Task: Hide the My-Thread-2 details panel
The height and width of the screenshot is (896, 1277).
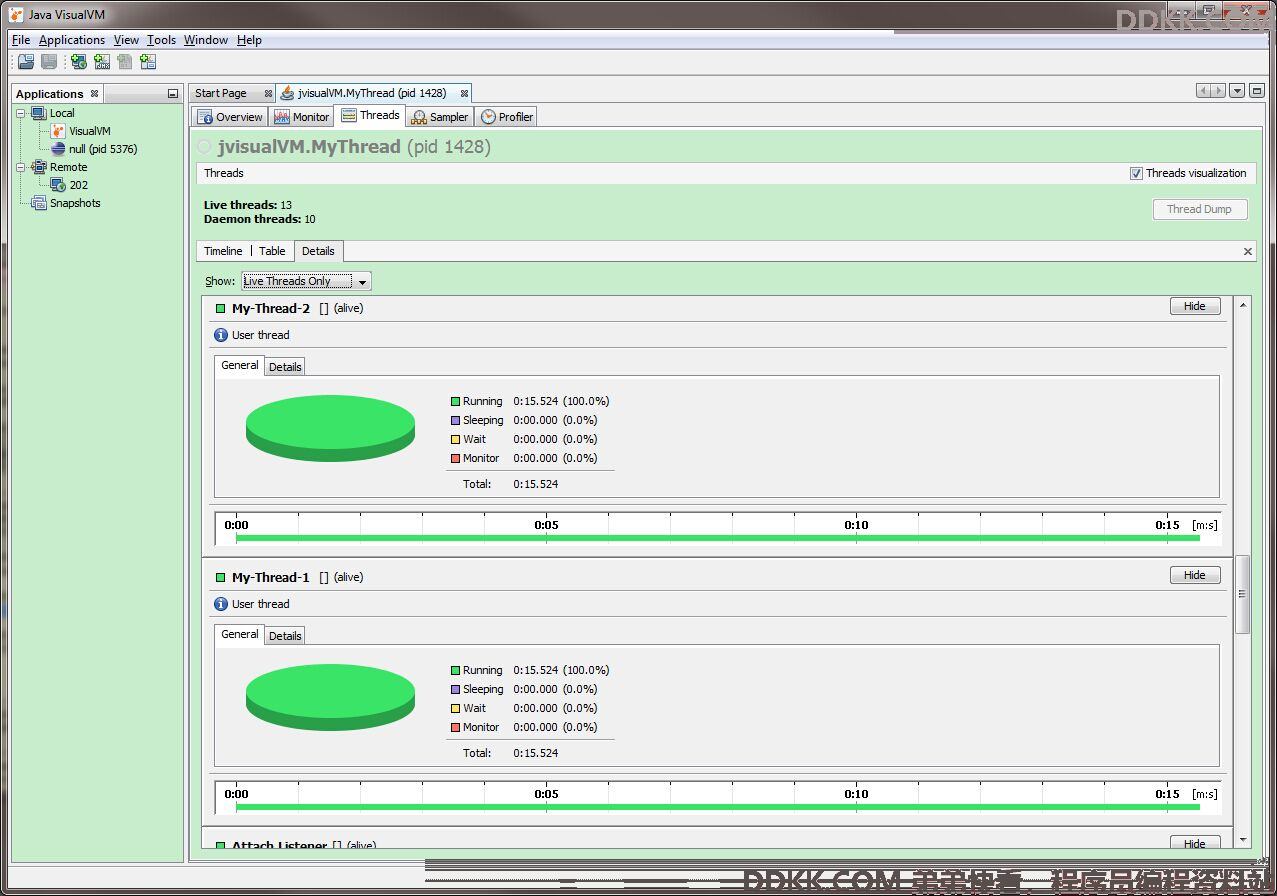Action: tap(1195, 306)
